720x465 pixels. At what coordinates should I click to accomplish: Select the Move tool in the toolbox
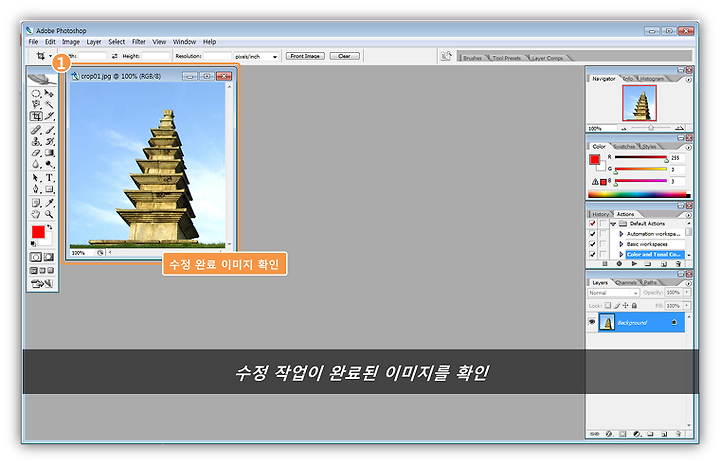pyautogui.click(x=49, y=94)
